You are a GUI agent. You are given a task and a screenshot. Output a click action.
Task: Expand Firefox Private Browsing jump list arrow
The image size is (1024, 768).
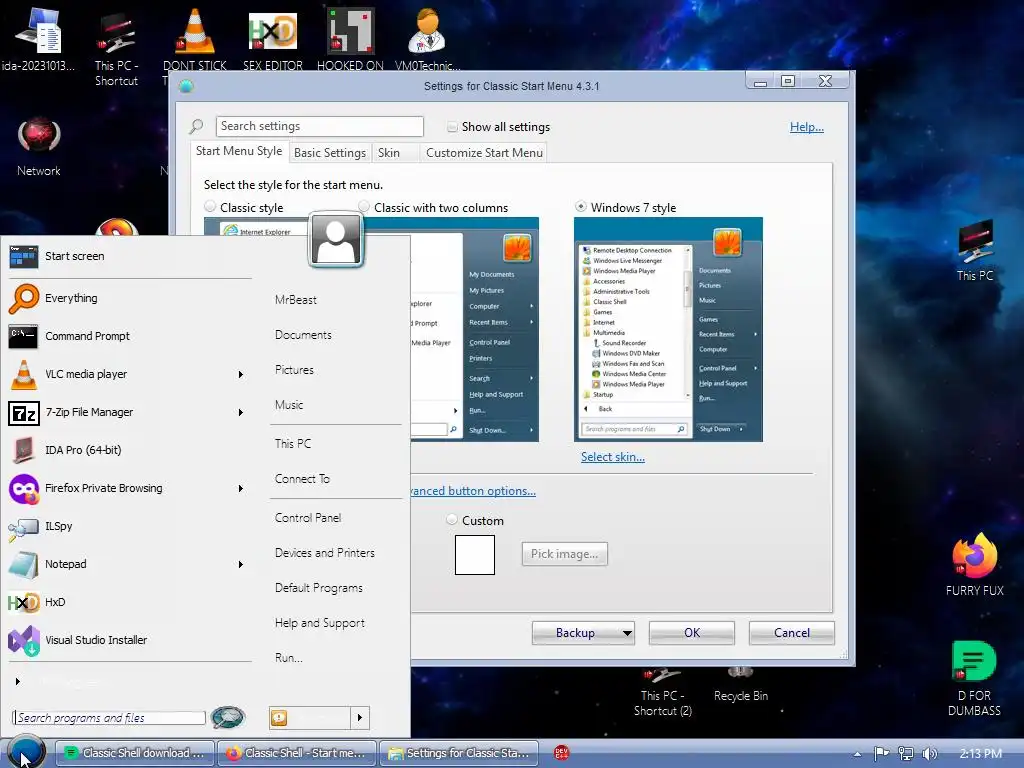pyautogui.click(x=241, y=488)
